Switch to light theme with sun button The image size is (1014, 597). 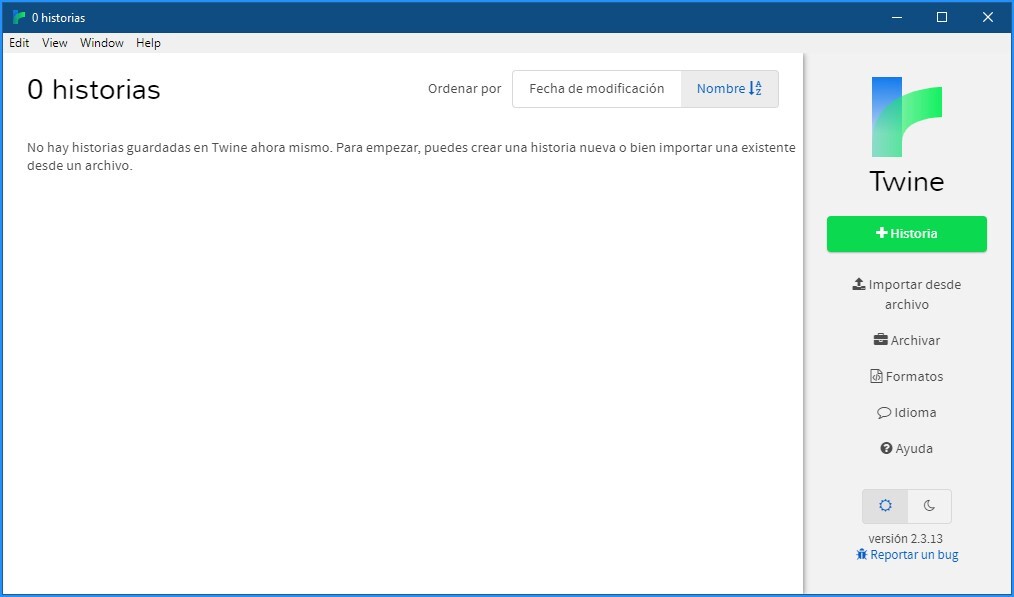pos(885,506)
